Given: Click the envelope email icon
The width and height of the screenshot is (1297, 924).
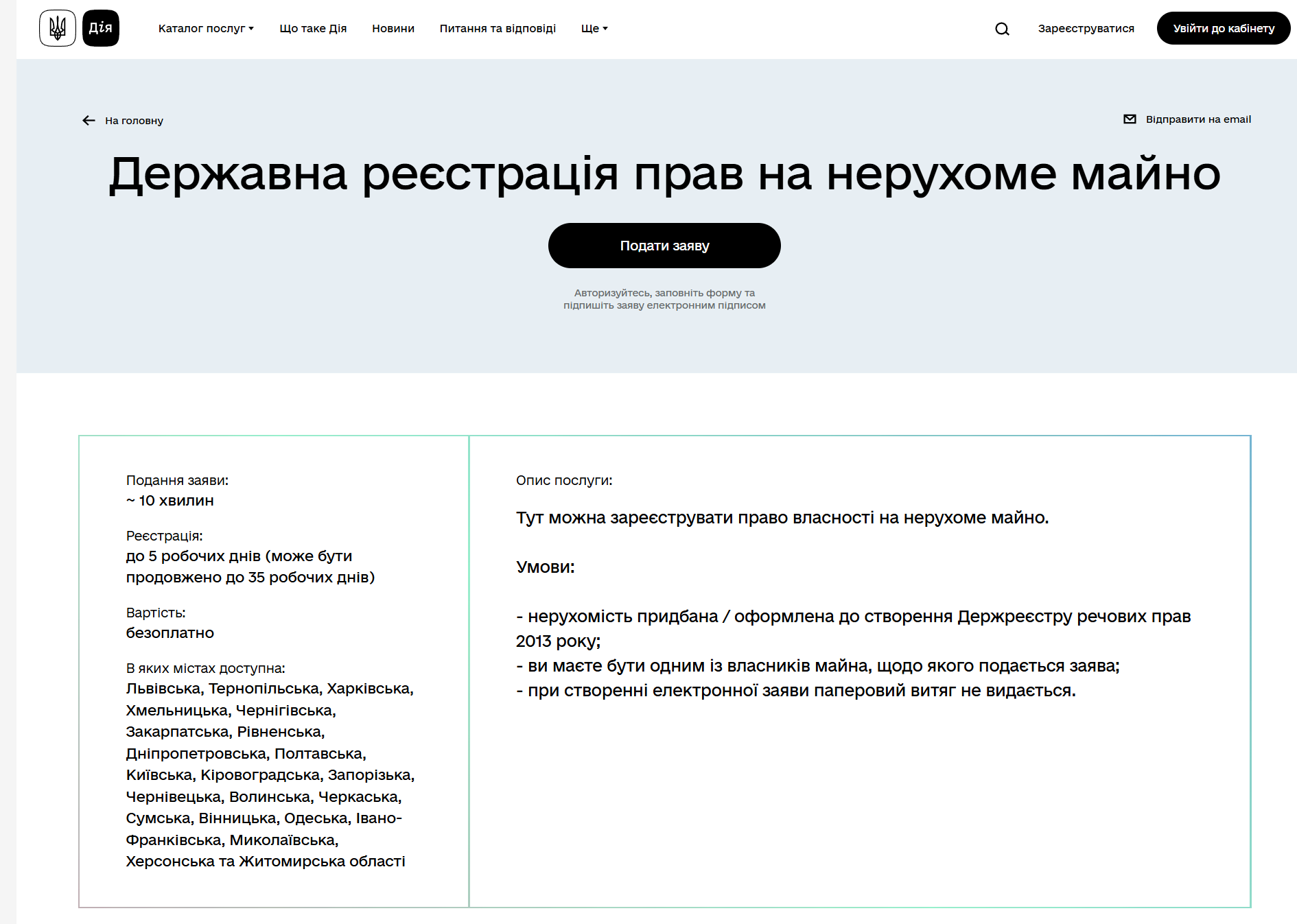Looking at the screenshot, I should 1130,119.
